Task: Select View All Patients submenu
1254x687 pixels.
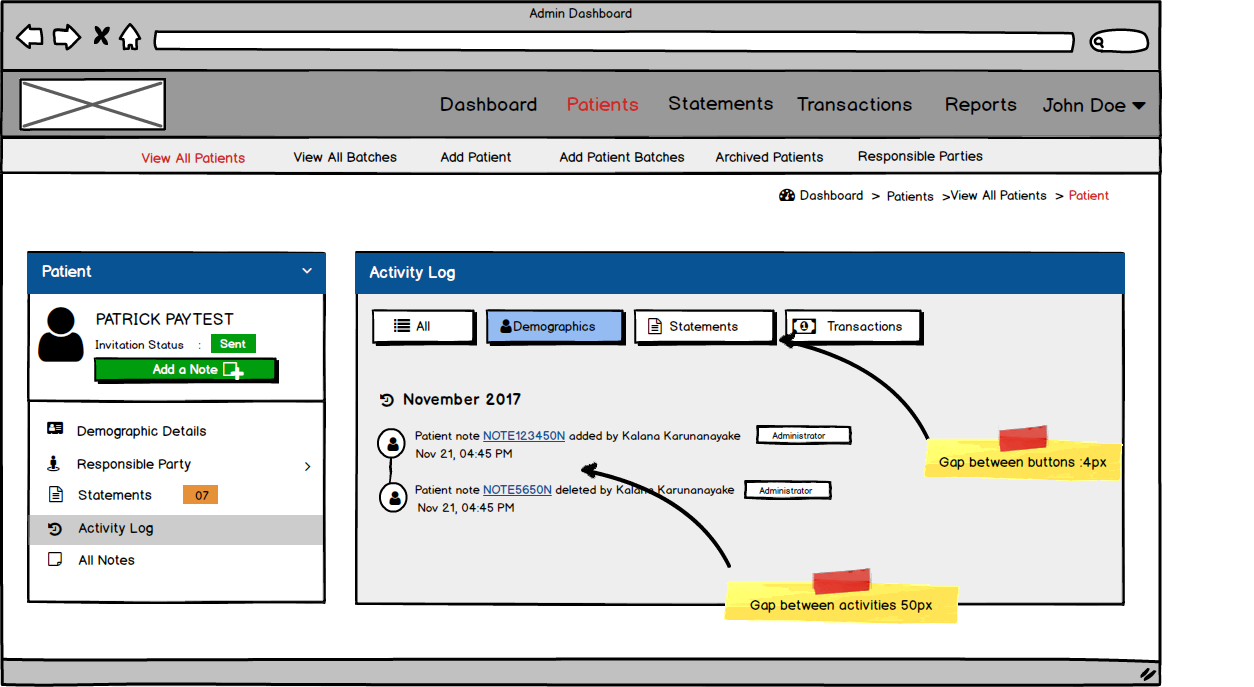Action: click(x=193, y=158)
